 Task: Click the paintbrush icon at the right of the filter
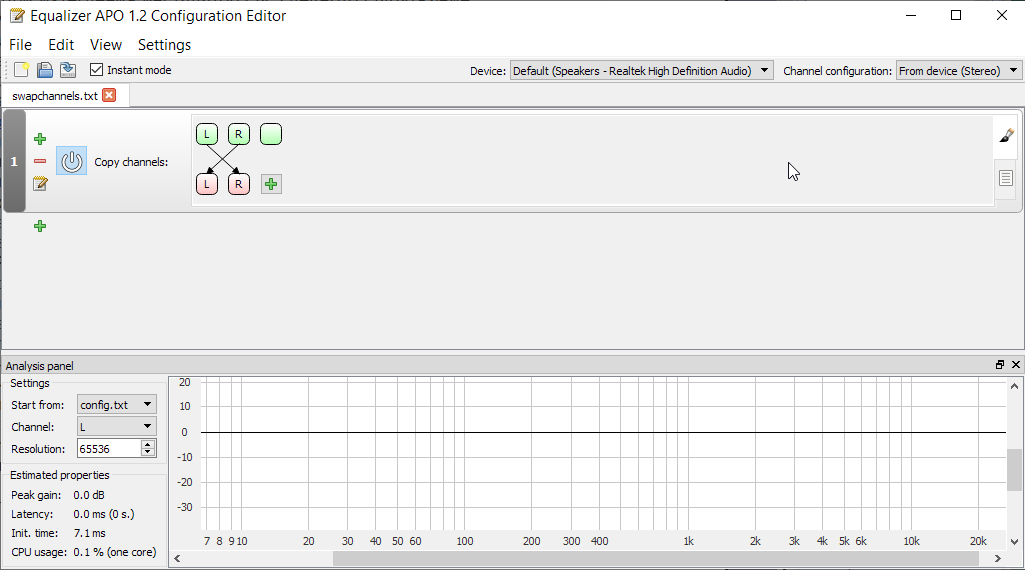point(1006,135)
